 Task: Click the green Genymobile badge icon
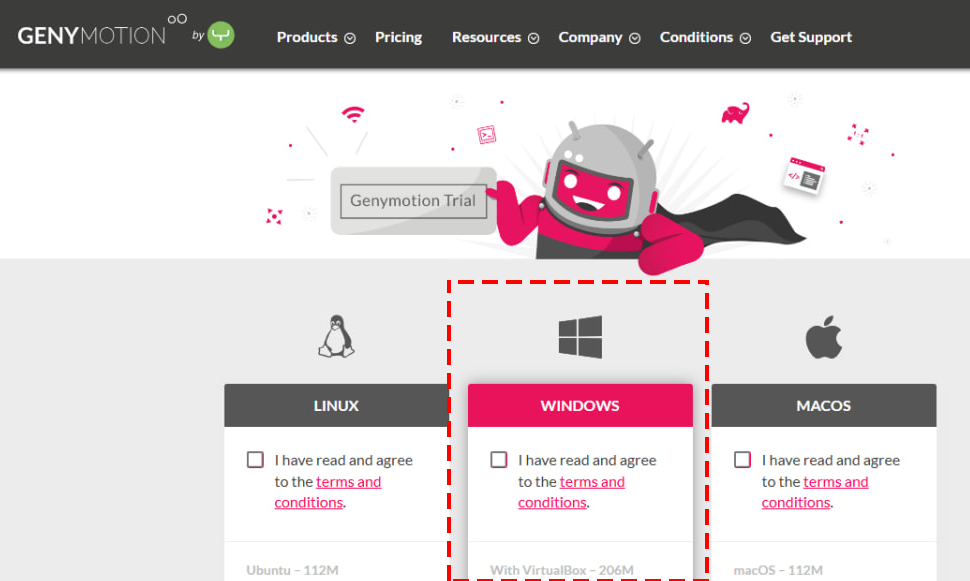tap(220, 36)
